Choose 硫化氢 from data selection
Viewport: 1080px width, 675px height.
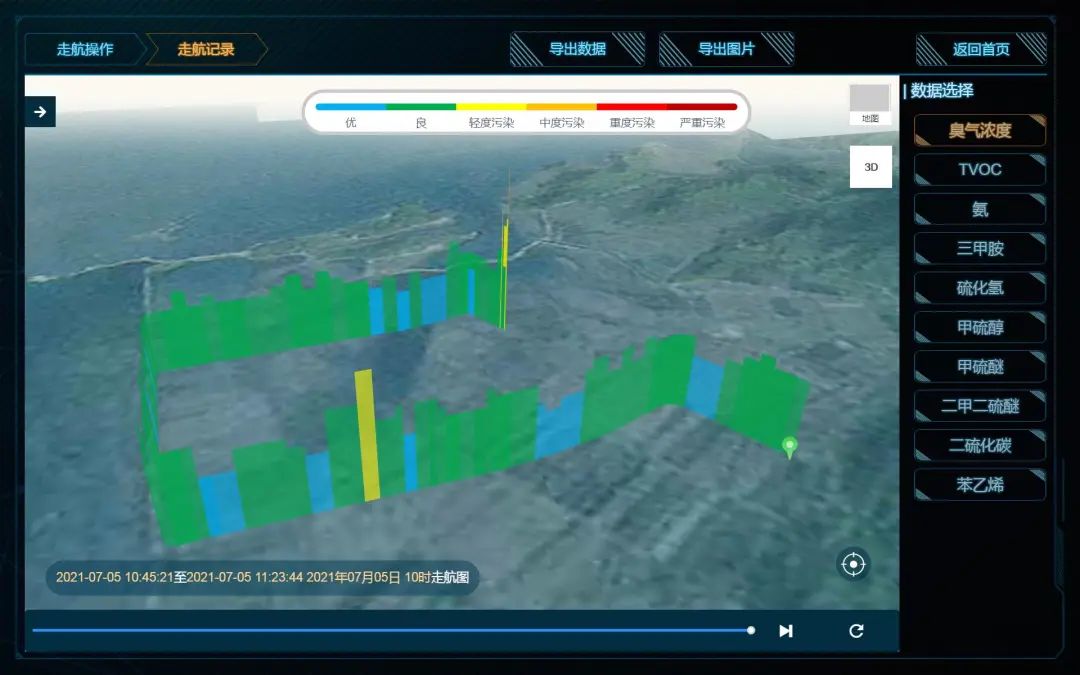[x=980, y=288]
